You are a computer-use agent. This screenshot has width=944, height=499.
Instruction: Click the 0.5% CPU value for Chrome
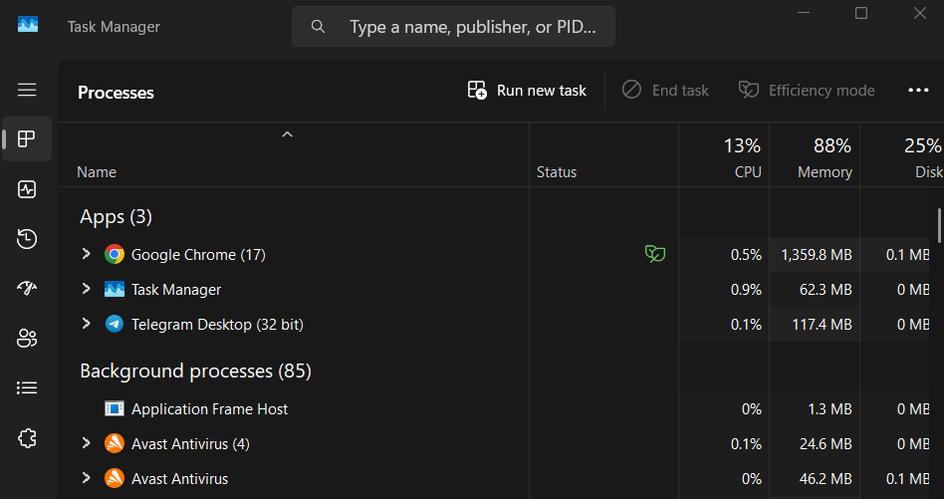pos(746,255)
